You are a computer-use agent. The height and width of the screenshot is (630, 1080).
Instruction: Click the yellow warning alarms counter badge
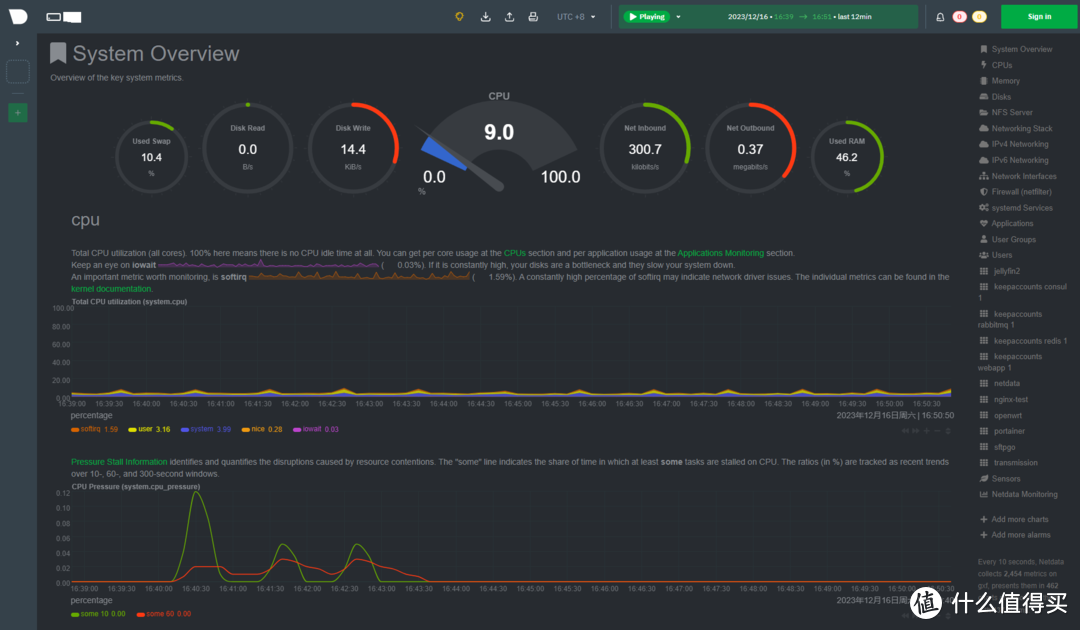point(979,17)
